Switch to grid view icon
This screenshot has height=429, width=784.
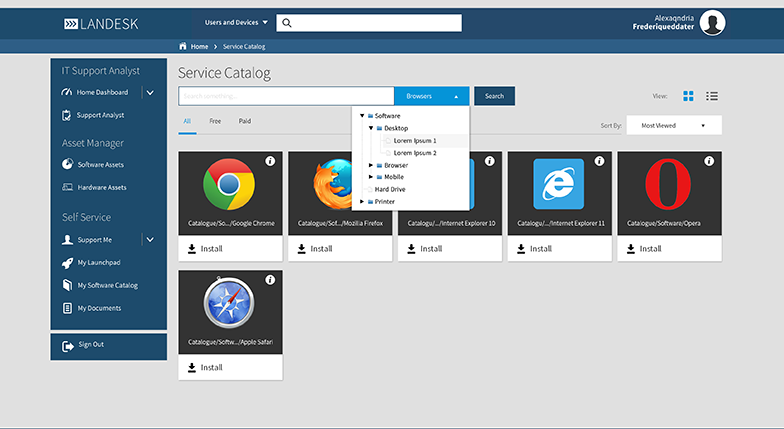click(688, 96)
